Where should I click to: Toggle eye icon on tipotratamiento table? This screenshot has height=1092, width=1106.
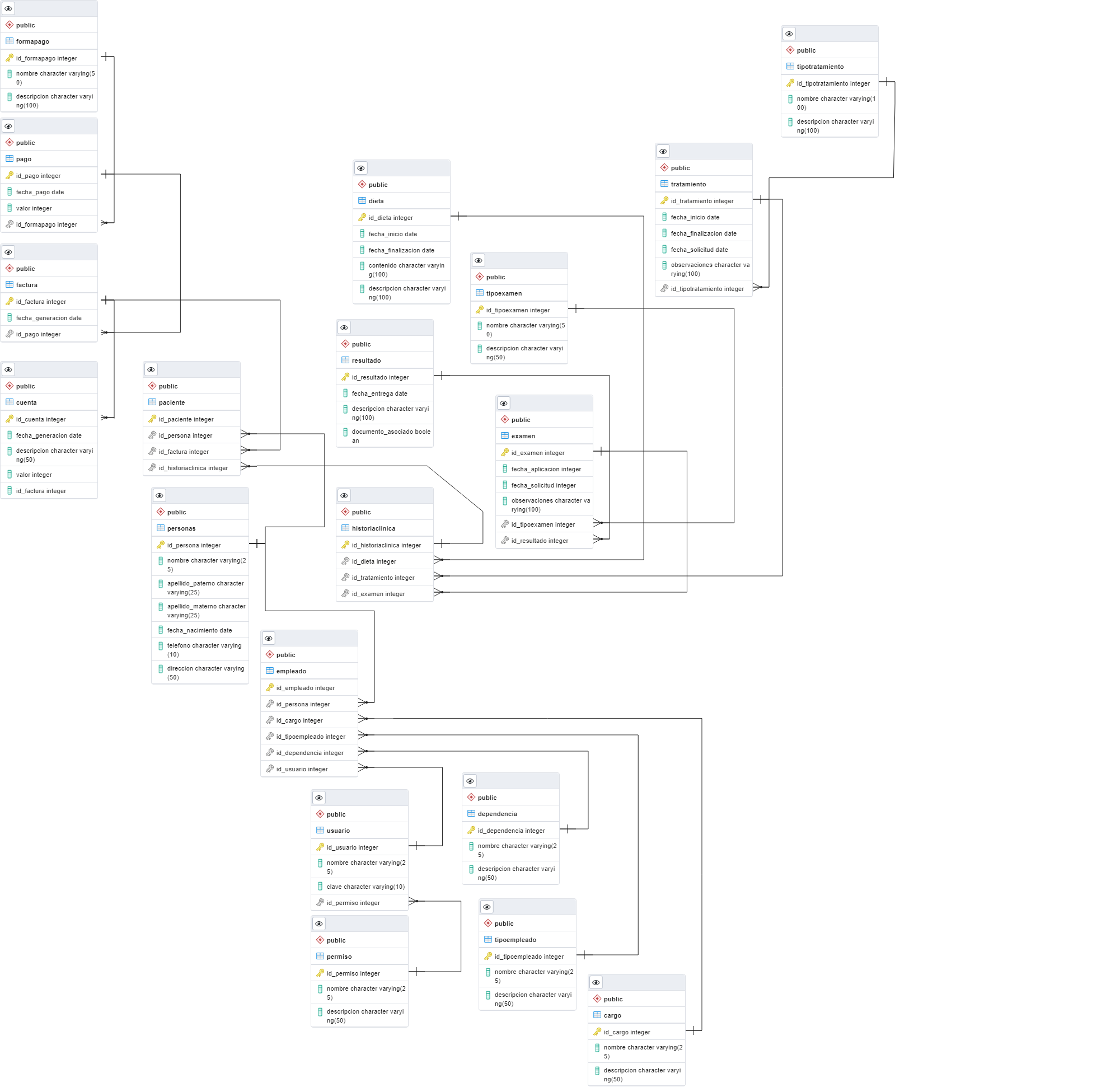point(789,34)
